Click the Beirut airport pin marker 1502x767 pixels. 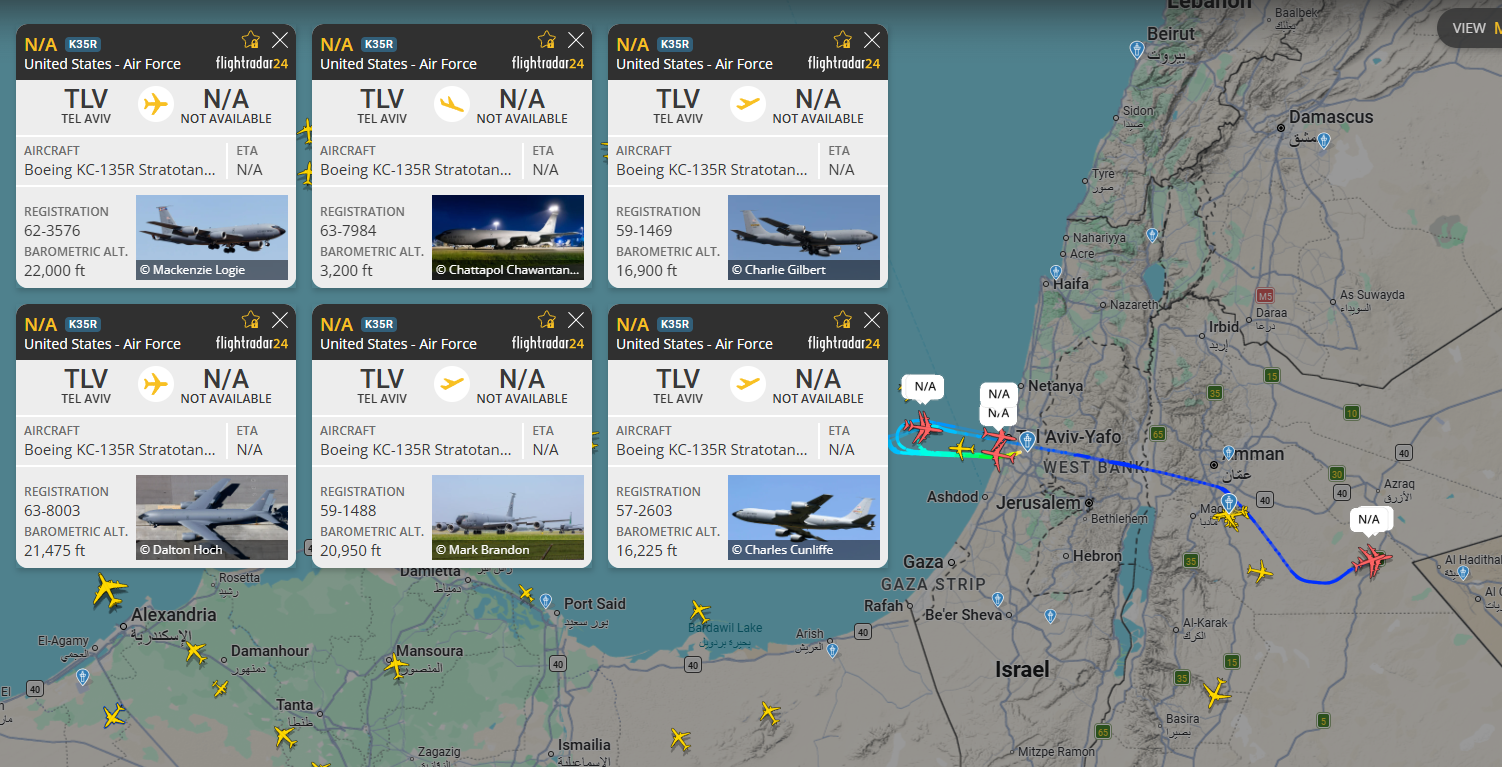(x=1136, y=49)
